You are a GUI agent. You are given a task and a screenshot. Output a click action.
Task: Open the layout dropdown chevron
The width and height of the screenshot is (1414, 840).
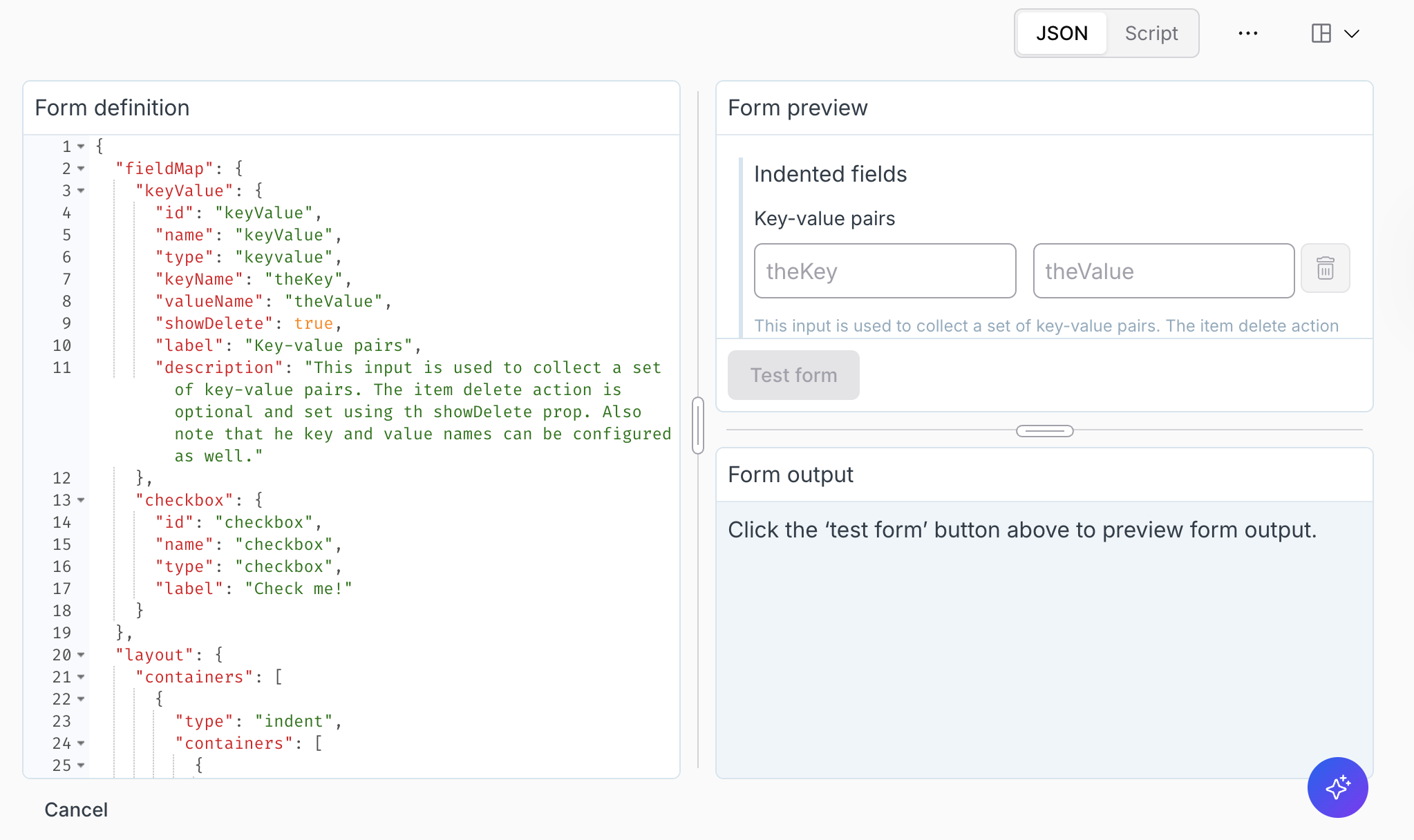[x=1352, y=33]
